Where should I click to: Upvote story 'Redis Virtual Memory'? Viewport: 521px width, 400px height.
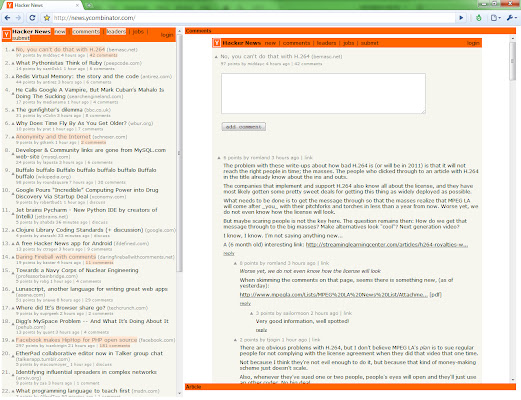[x=13, y=77]
